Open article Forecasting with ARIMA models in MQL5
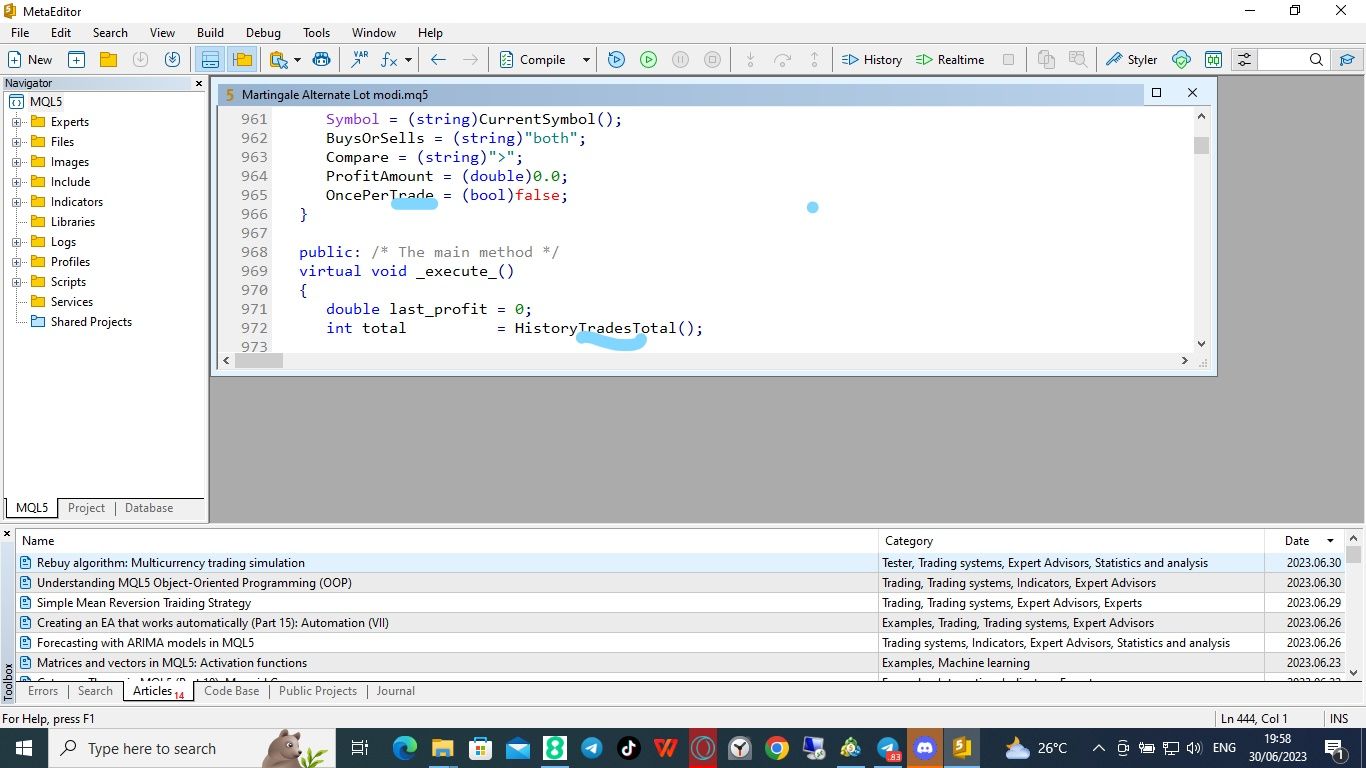The height and width of the screenshot is (768, 1366). (145, 643)
